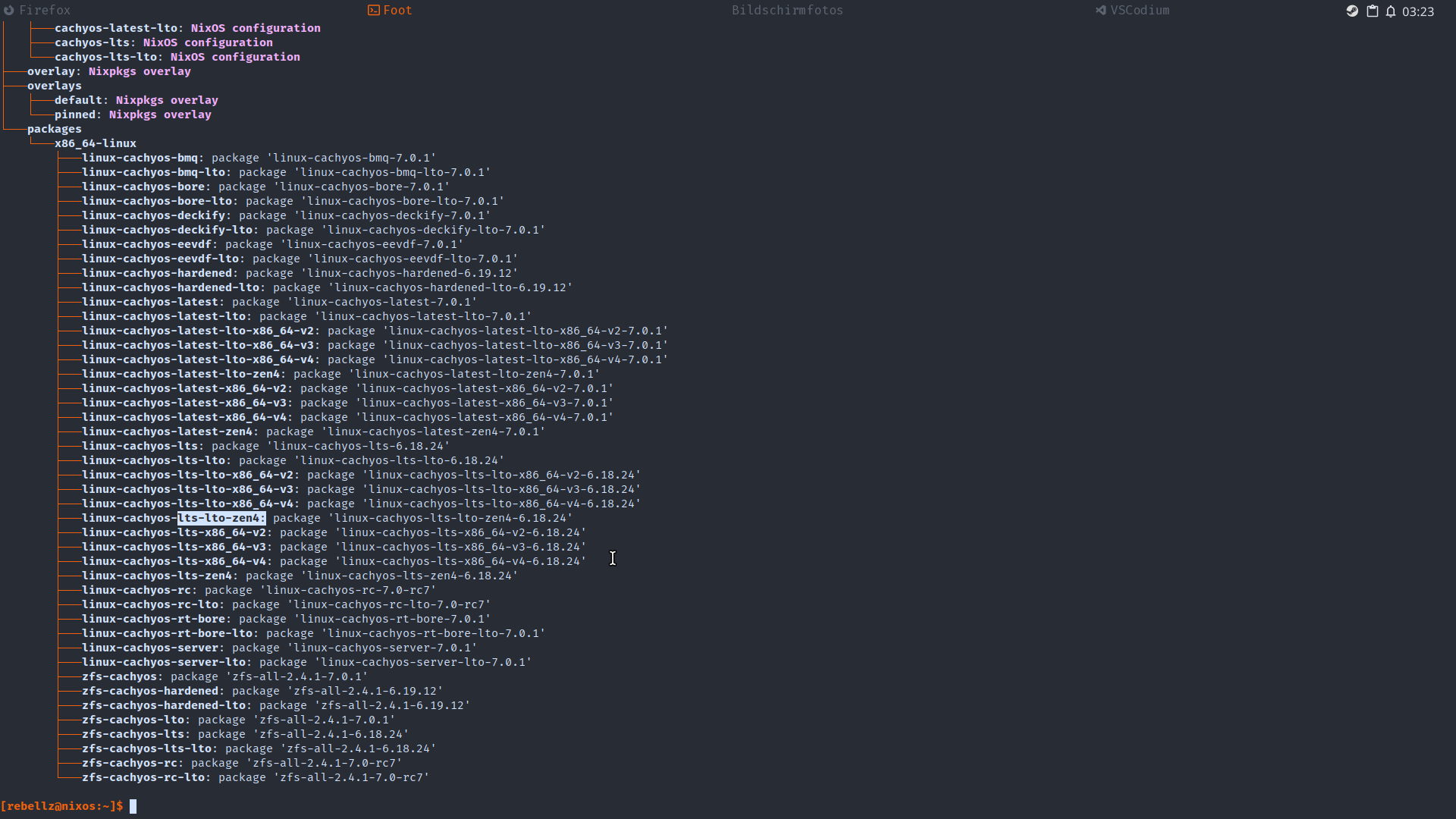Open the notifications bell icon

1391,11
